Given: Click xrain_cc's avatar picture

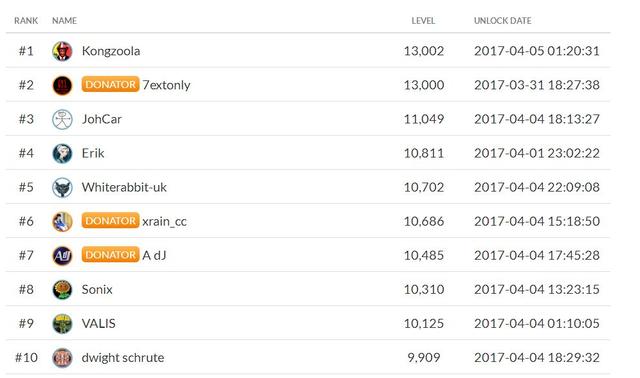Looking at the screenshot, I should (62, 221).
